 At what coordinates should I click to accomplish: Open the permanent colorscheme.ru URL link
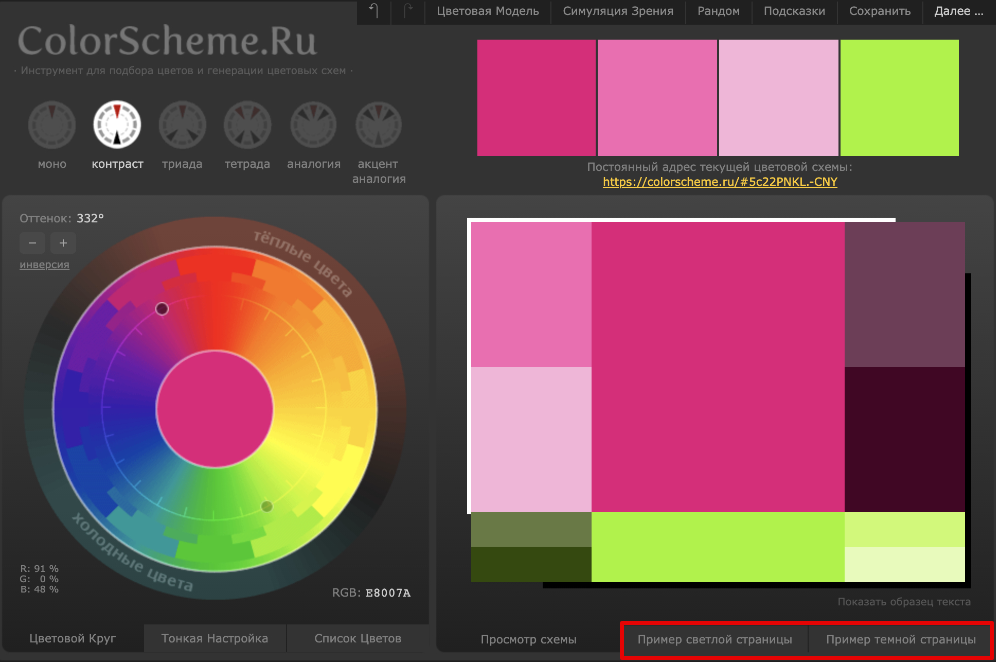click(x=719, y=183)
